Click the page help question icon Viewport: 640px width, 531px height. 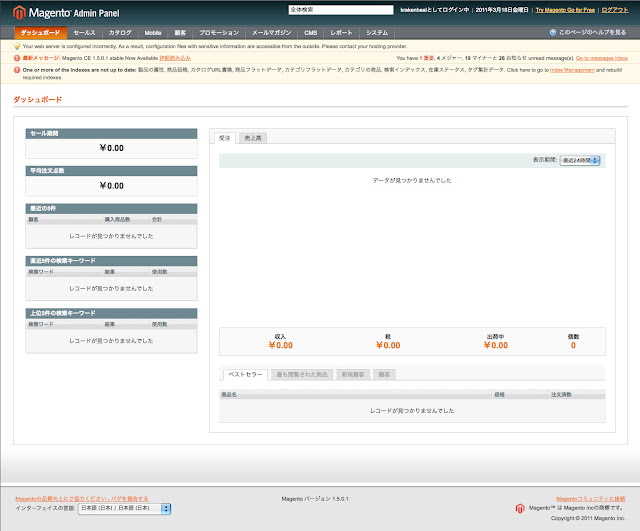point(553,32)
